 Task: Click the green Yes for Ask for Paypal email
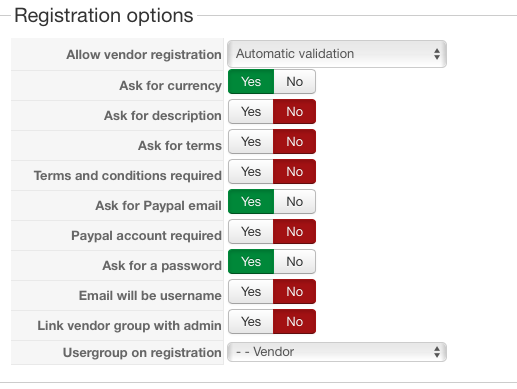(251, 202)
